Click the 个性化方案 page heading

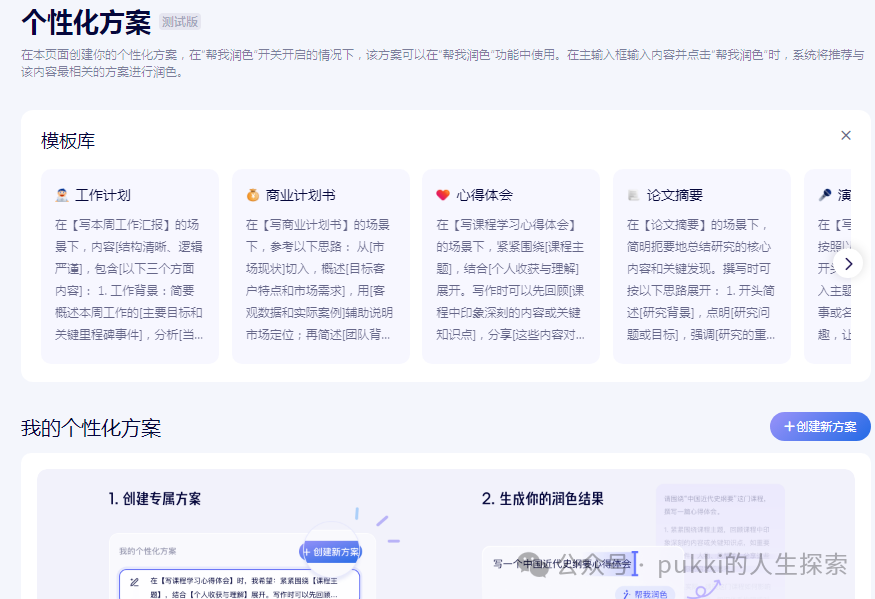[x=86, y=22]
